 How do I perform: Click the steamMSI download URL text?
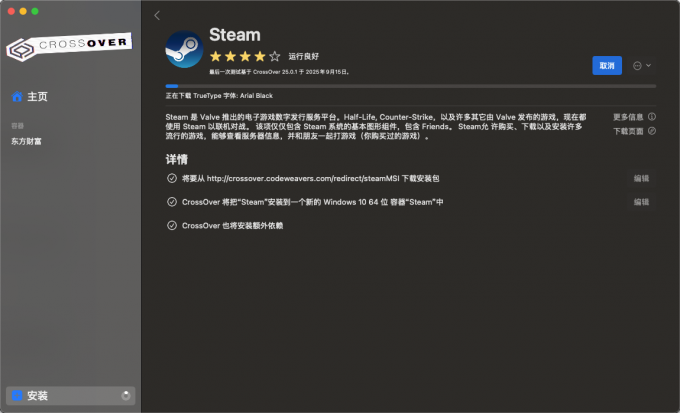pyautogui.click(x=303, y=178)
